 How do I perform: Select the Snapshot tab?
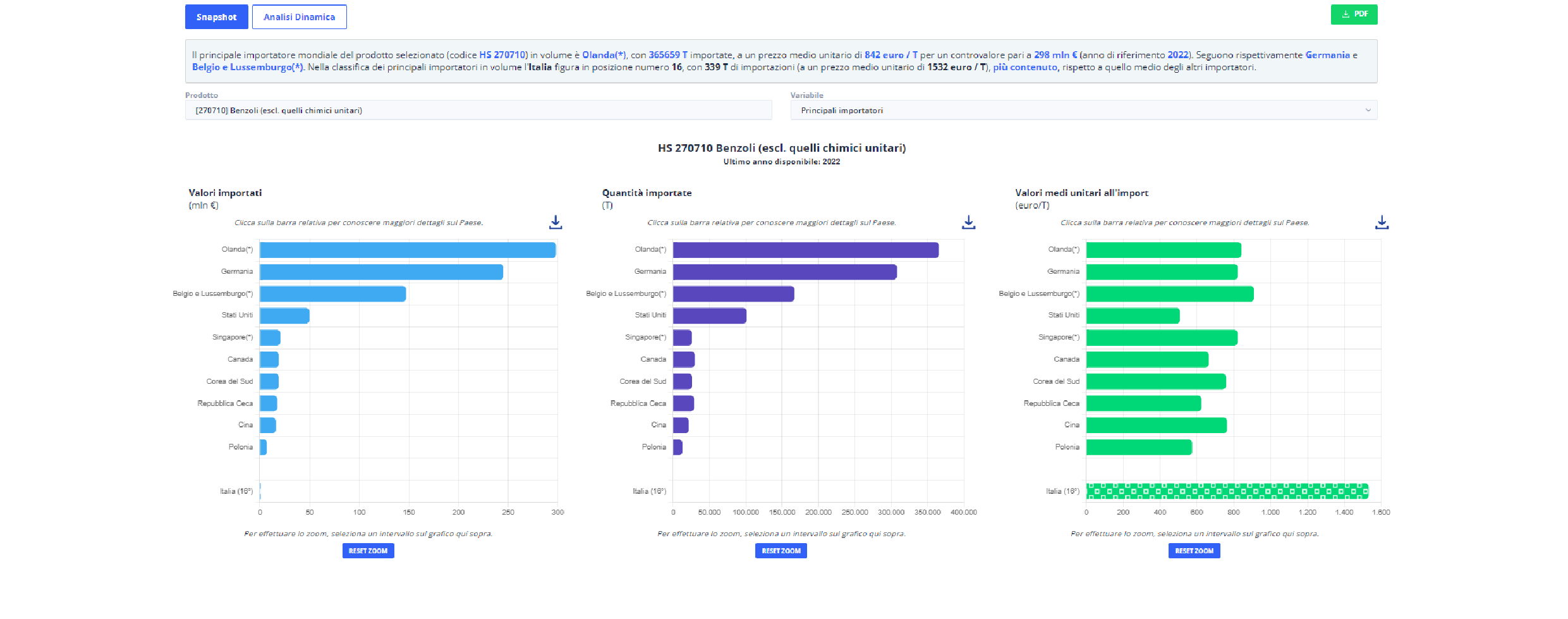tap(216, 17)
